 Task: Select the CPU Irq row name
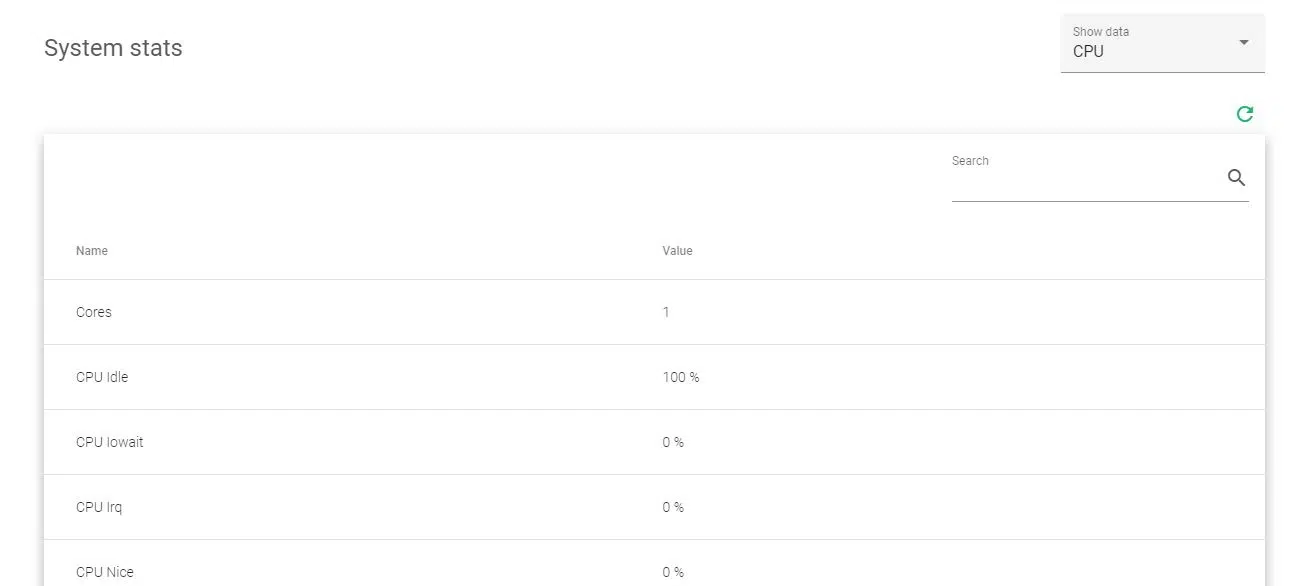pos(99,507)
